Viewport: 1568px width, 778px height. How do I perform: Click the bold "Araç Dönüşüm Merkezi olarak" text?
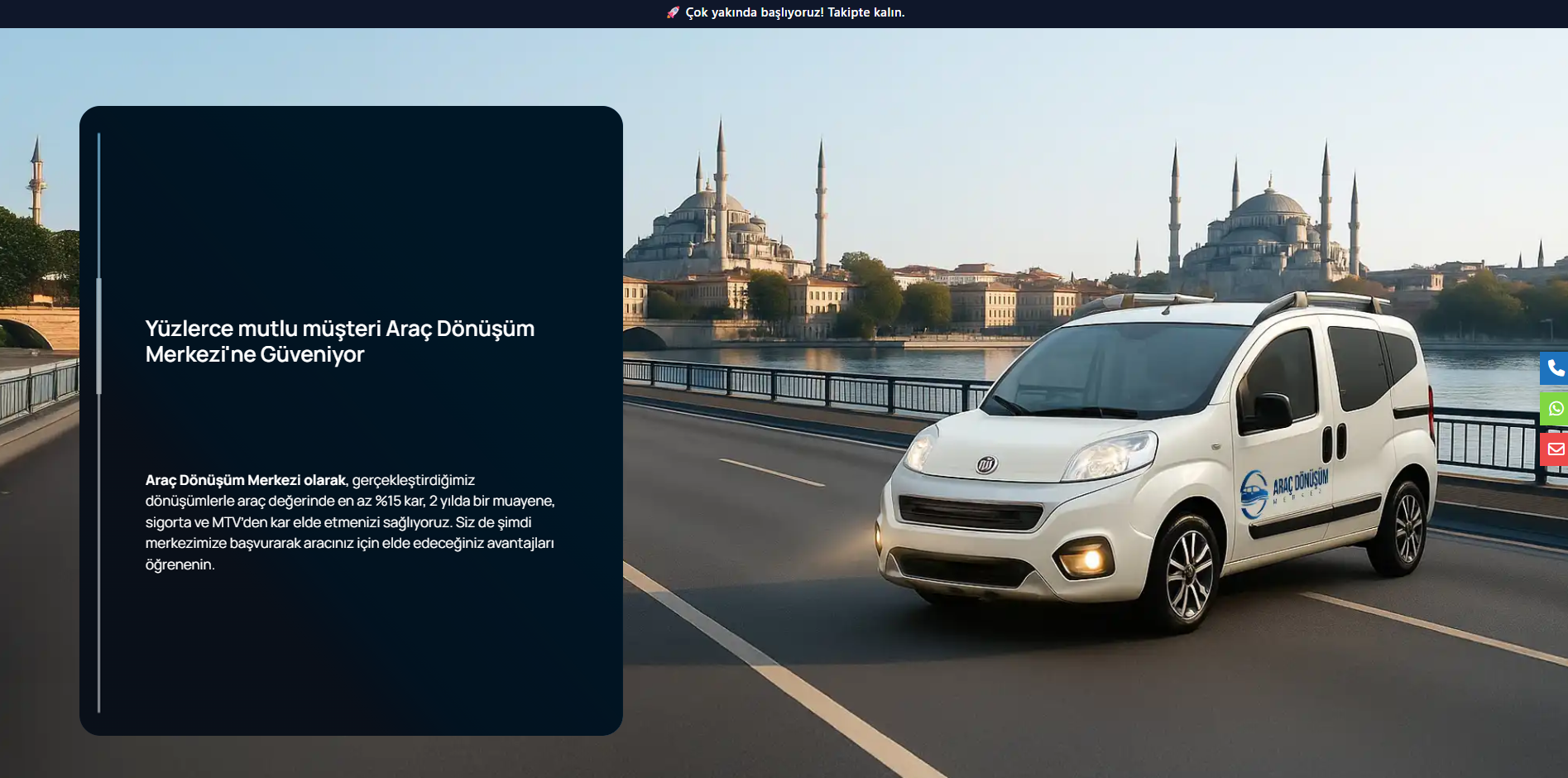pos(245,480)
